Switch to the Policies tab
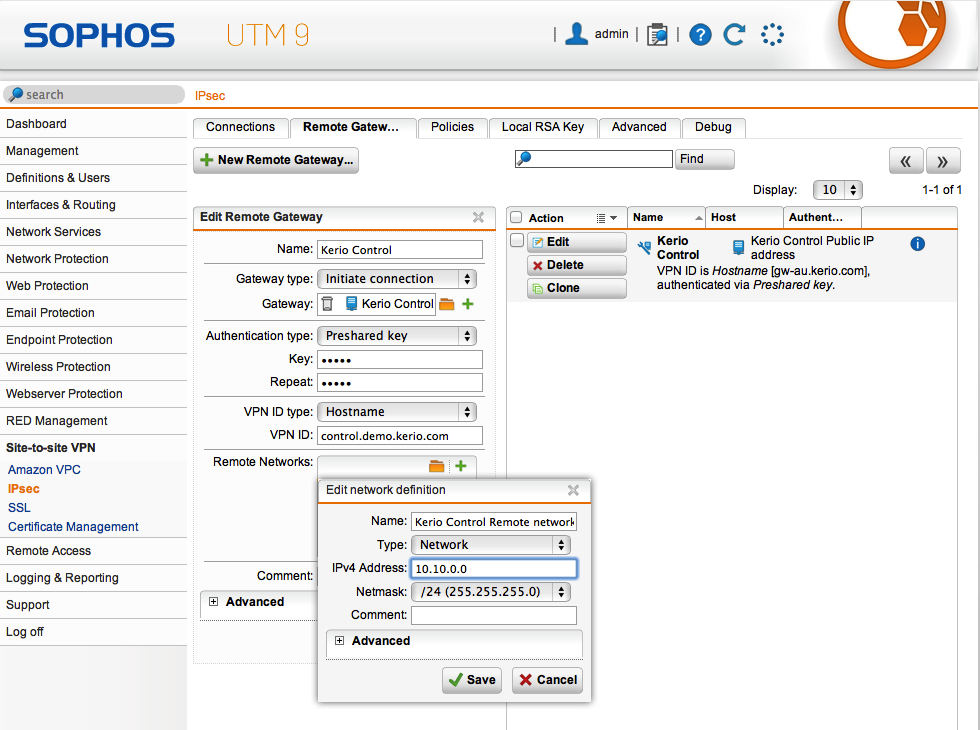 pyautogui.click(x=452, y=127)
